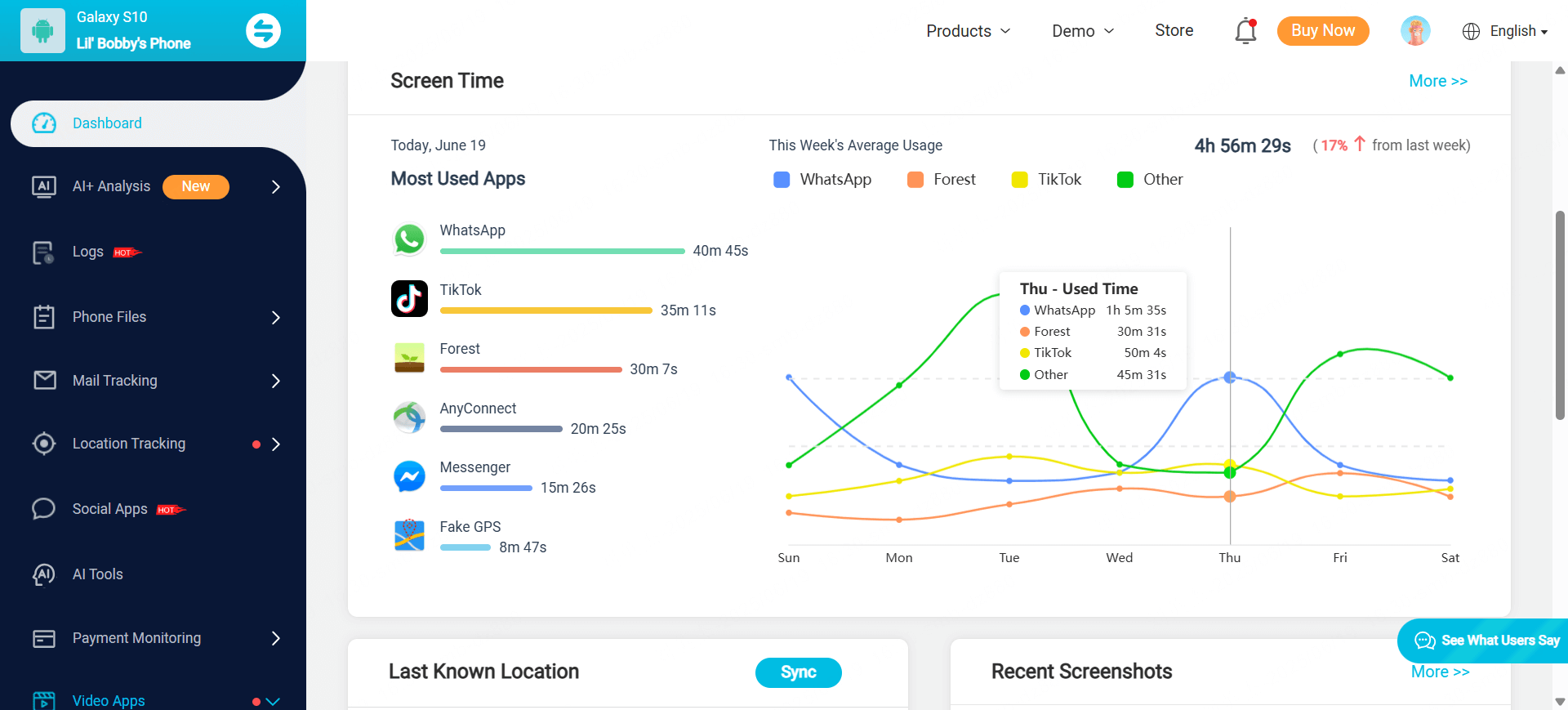Click Forest usage progress bar
Screen dimensions: 1568x710
531,370
